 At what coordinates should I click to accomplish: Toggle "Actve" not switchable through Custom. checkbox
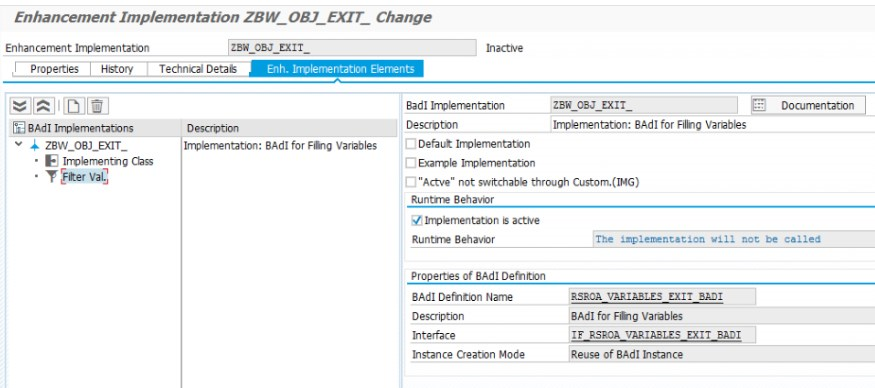click(411, 182)
